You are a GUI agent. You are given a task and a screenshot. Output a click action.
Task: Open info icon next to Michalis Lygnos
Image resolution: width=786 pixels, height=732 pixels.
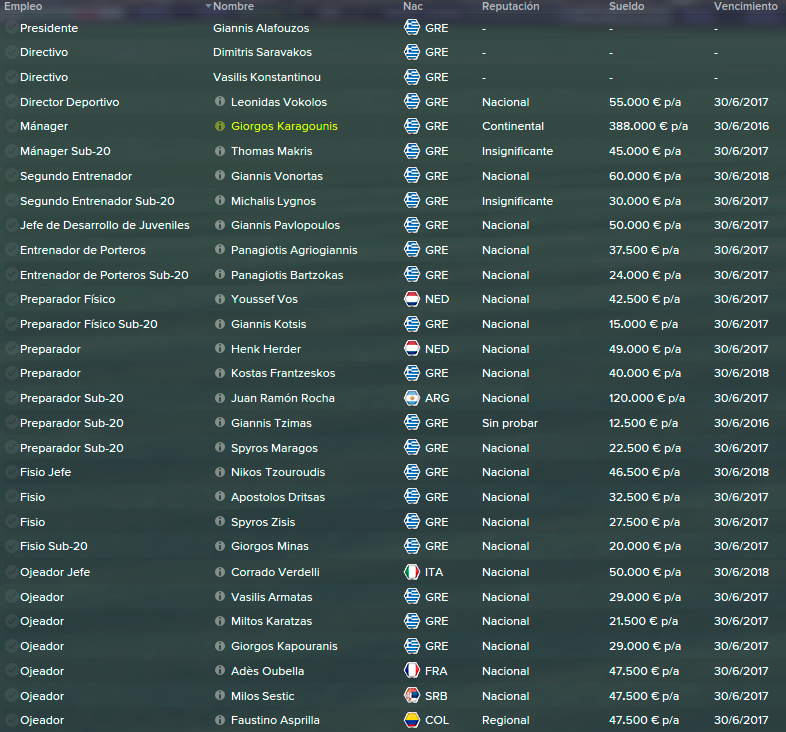[220, 201]
